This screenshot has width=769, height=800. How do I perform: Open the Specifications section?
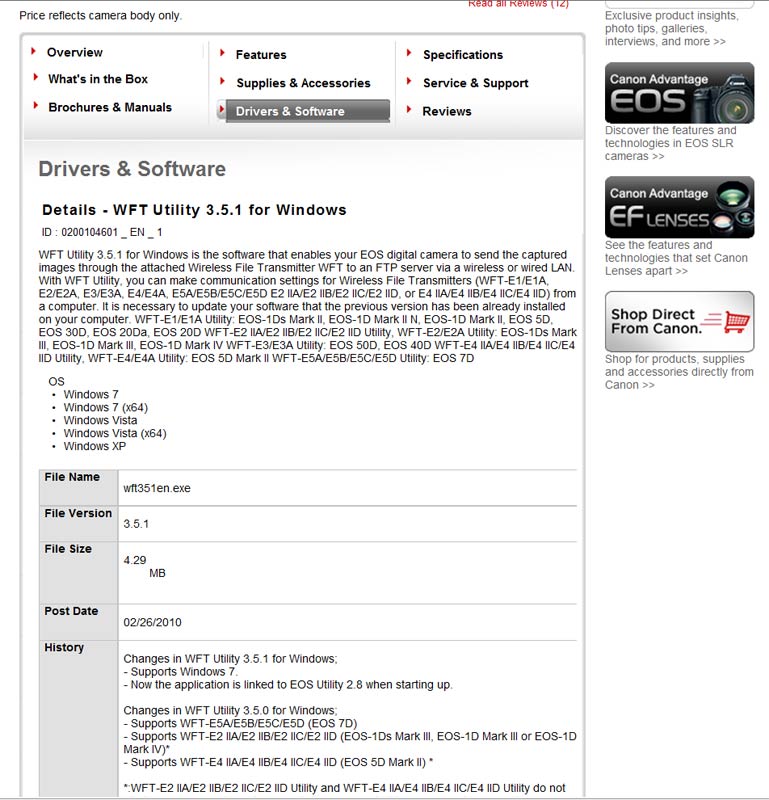[x=463, y=55]
